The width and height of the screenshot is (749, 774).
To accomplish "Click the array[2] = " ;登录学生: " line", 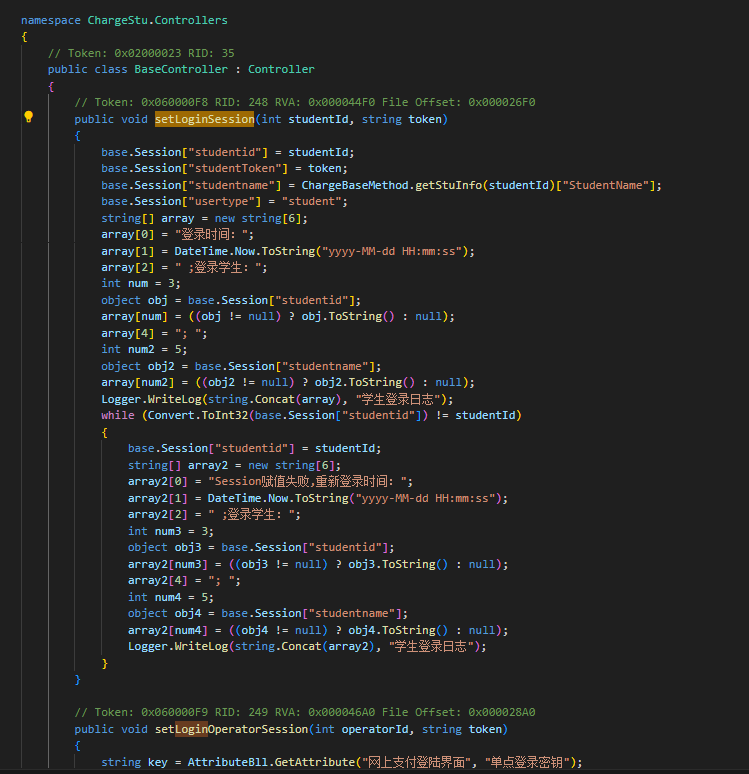I will click(x=184, y=268).
